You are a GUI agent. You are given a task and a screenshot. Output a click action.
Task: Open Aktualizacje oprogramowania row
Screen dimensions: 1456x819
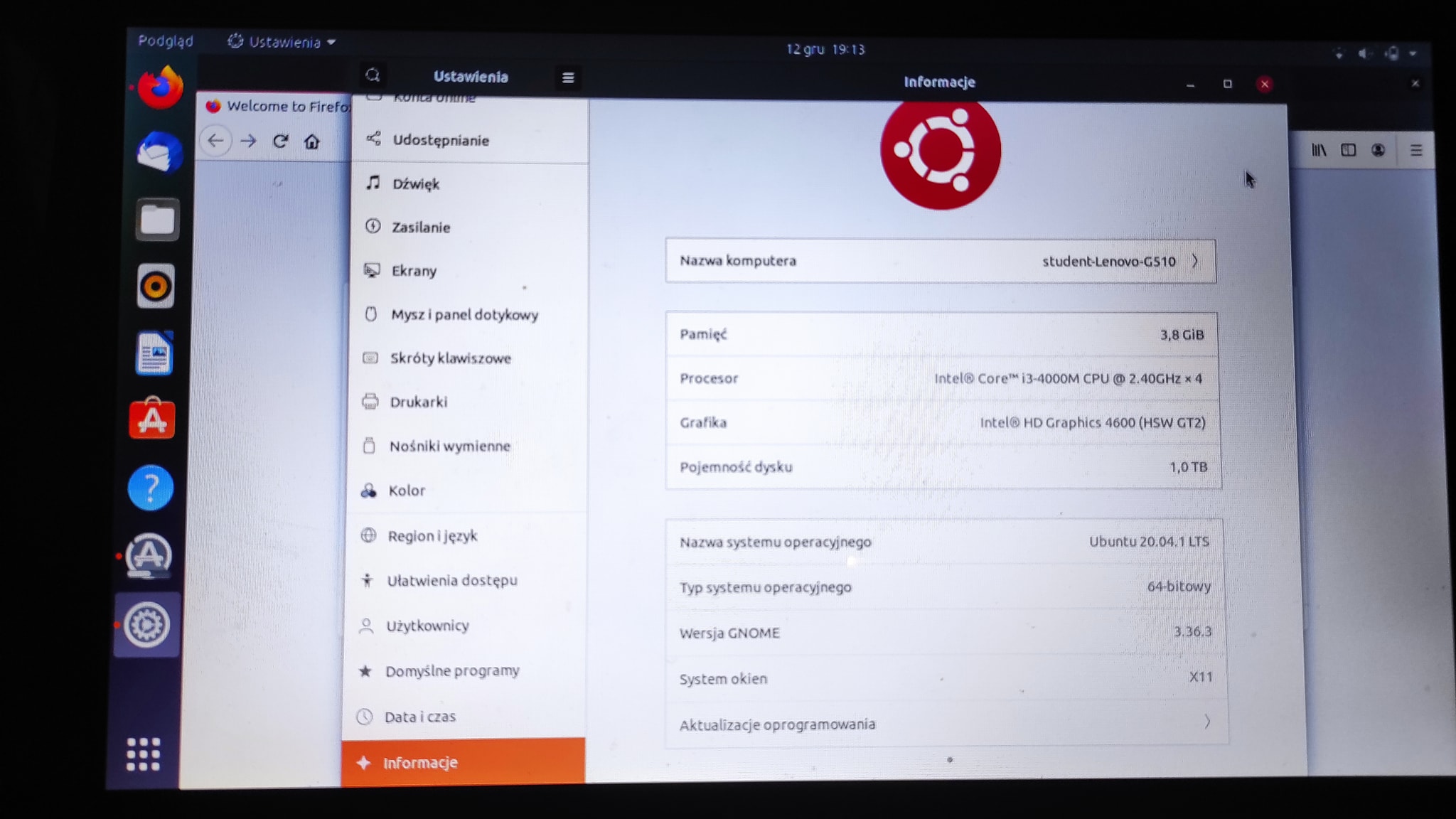[x=946, y=724]
